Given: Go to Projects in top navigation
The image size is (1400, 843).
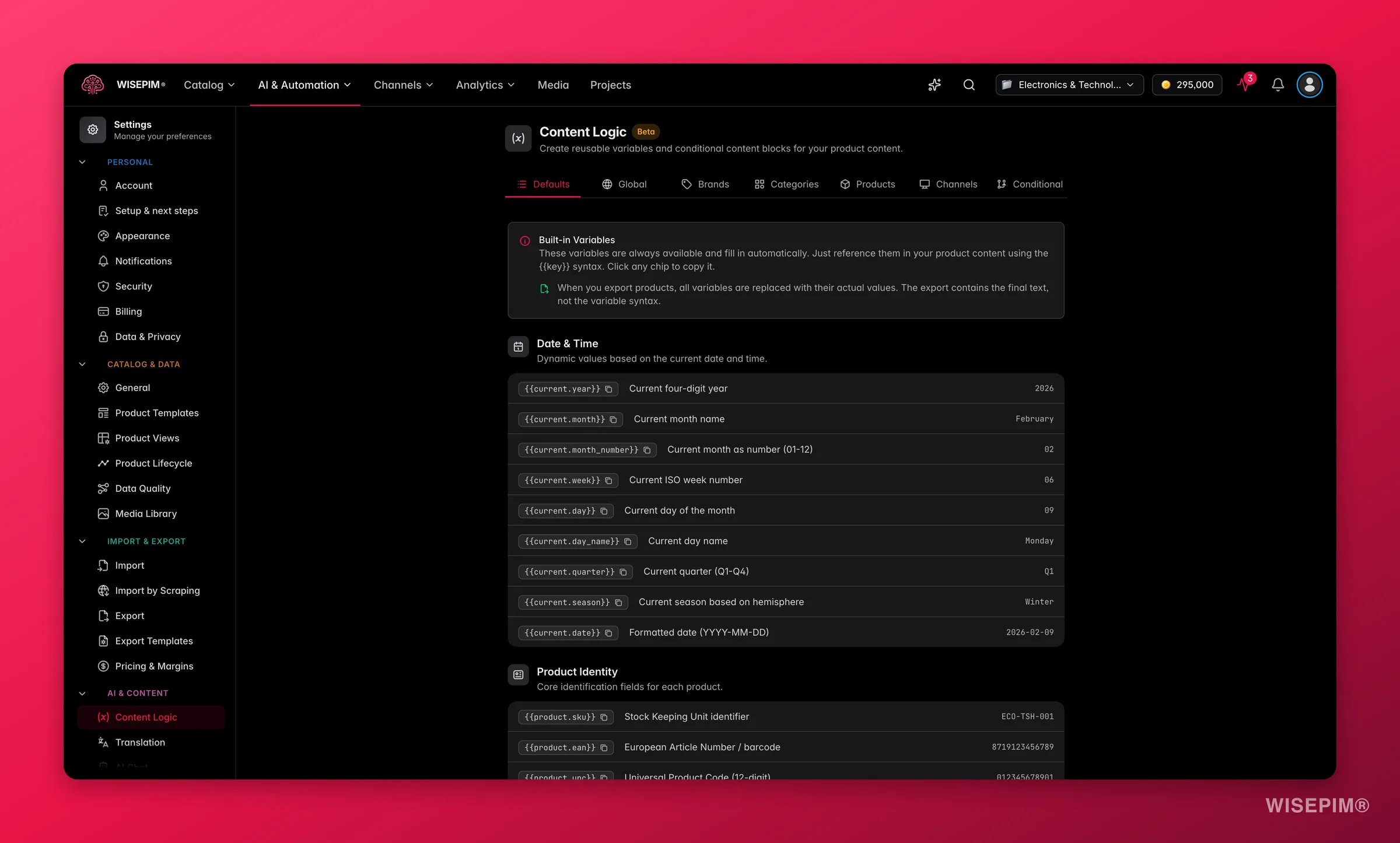Looking at the screenshot, I should [610, 85].
